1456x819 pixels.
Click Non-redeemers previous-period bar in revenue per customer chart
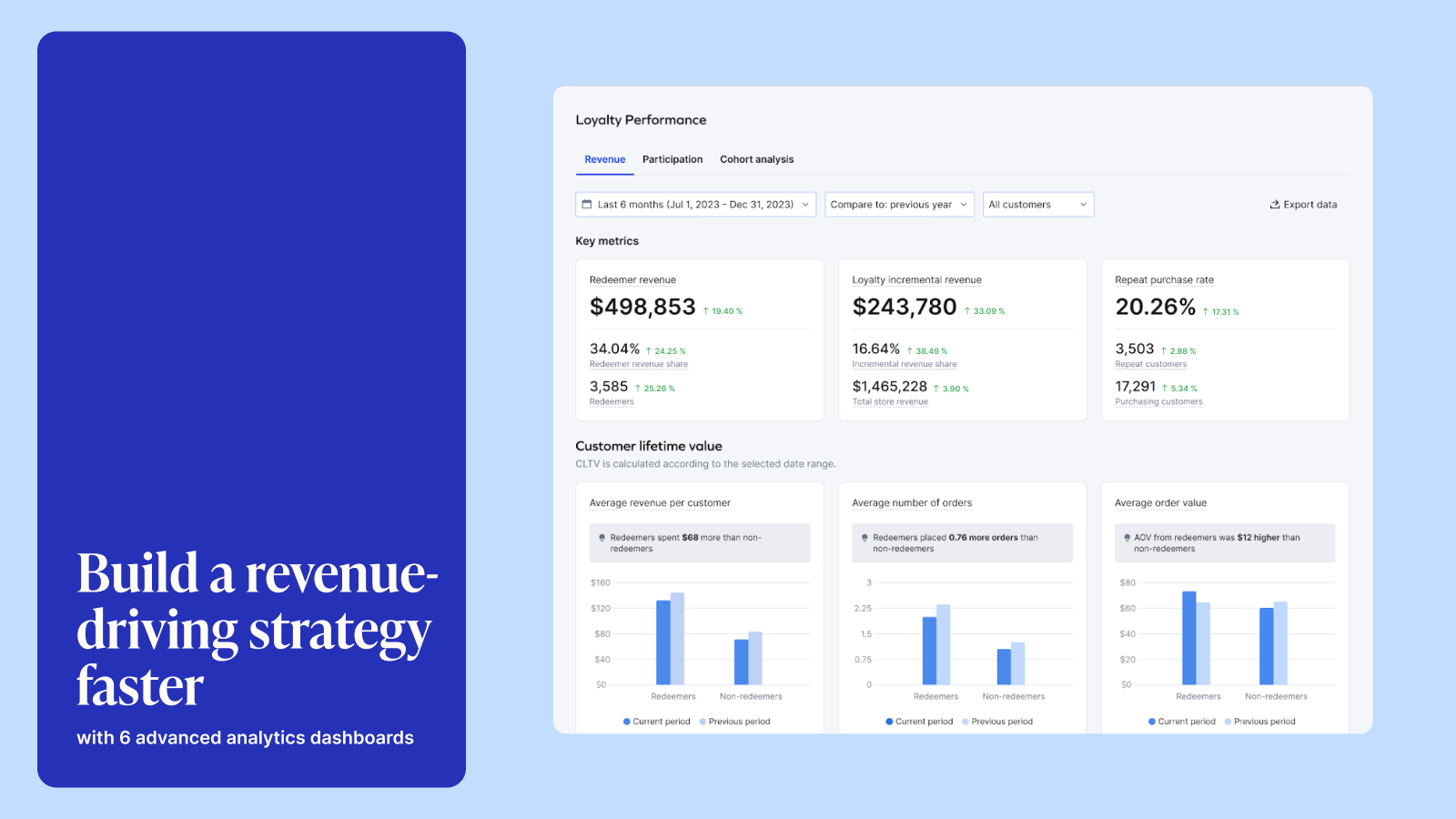pos(755,658)
